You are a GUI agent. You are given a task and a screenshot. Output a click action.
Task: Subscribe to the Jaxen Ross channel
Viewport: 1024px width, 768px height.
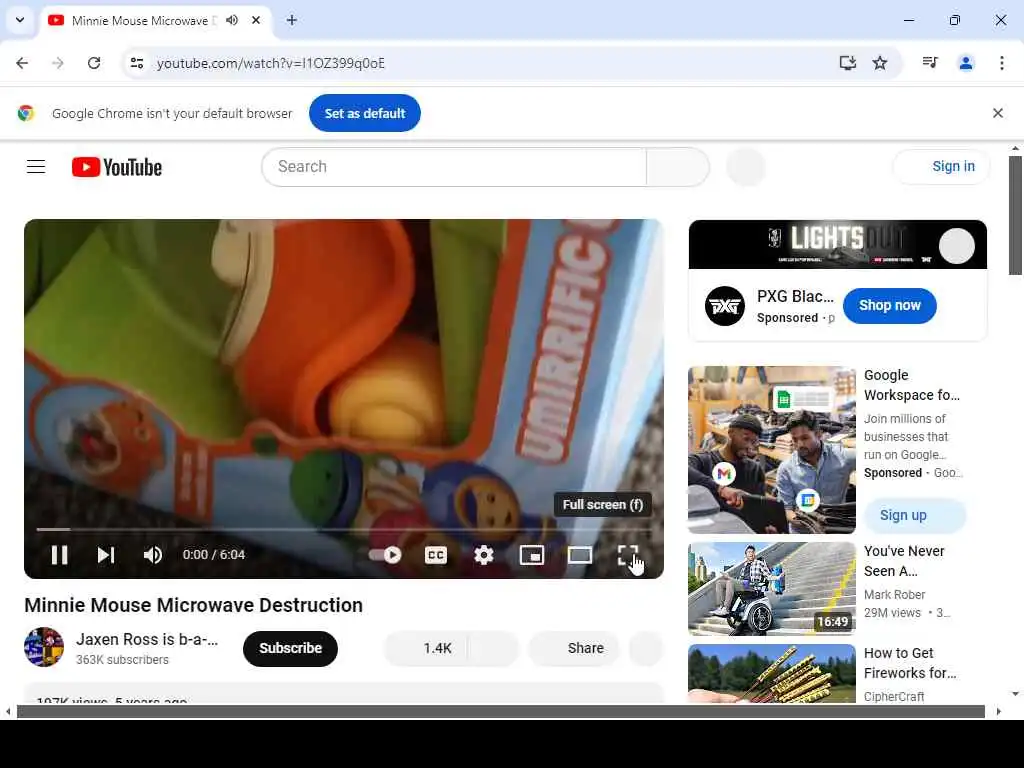click(x=290, y=648)
